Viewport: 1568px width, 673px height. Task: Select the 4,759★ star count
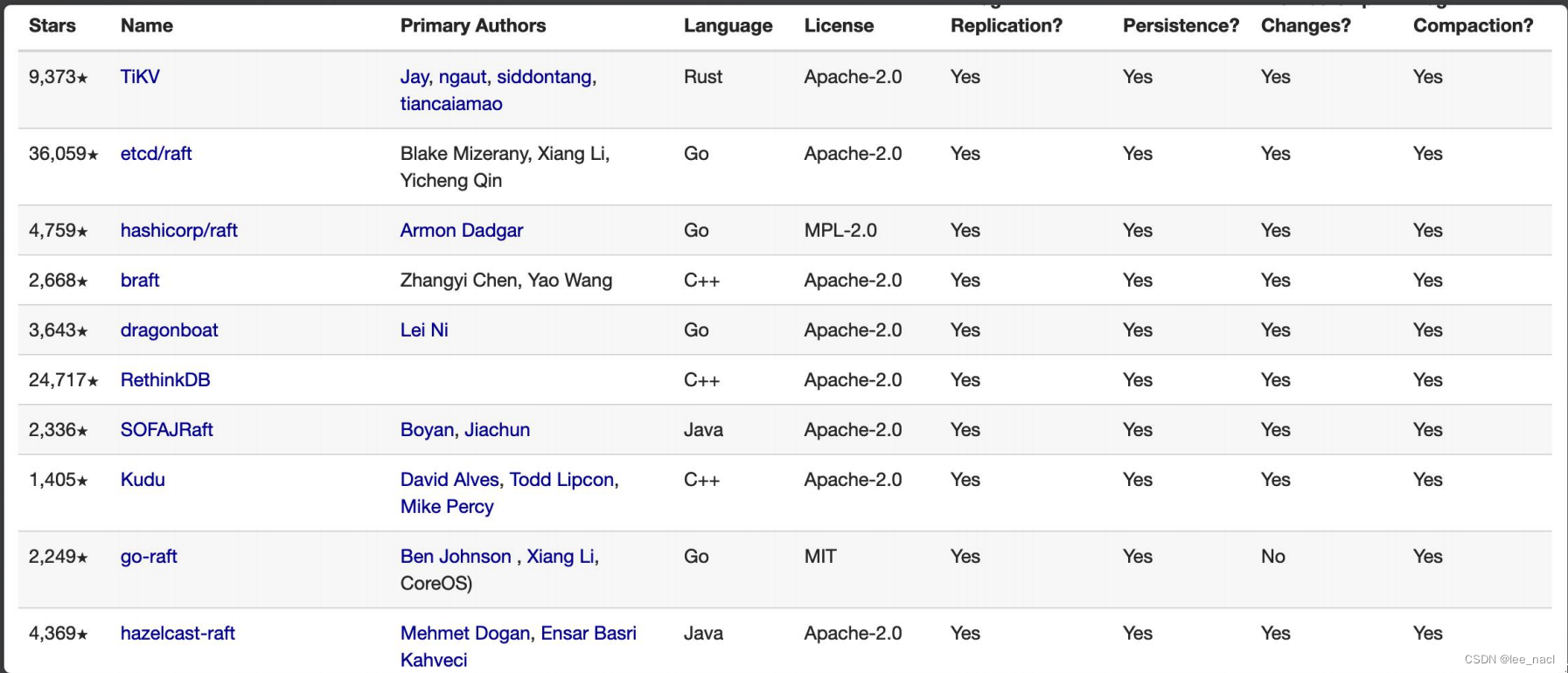(x=59, y=231)
